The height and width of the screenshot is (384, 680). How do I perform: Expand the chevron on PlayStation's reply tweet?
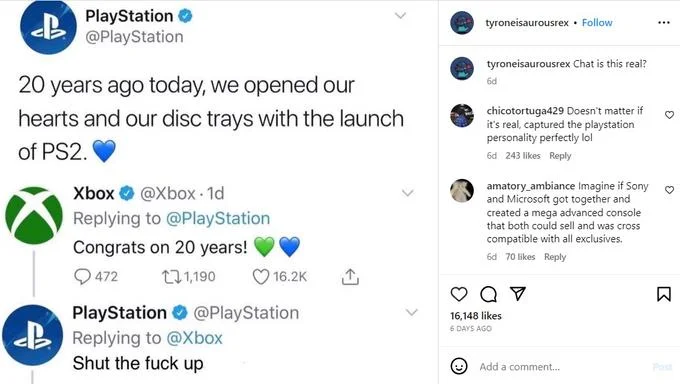[x=412, y=312]
